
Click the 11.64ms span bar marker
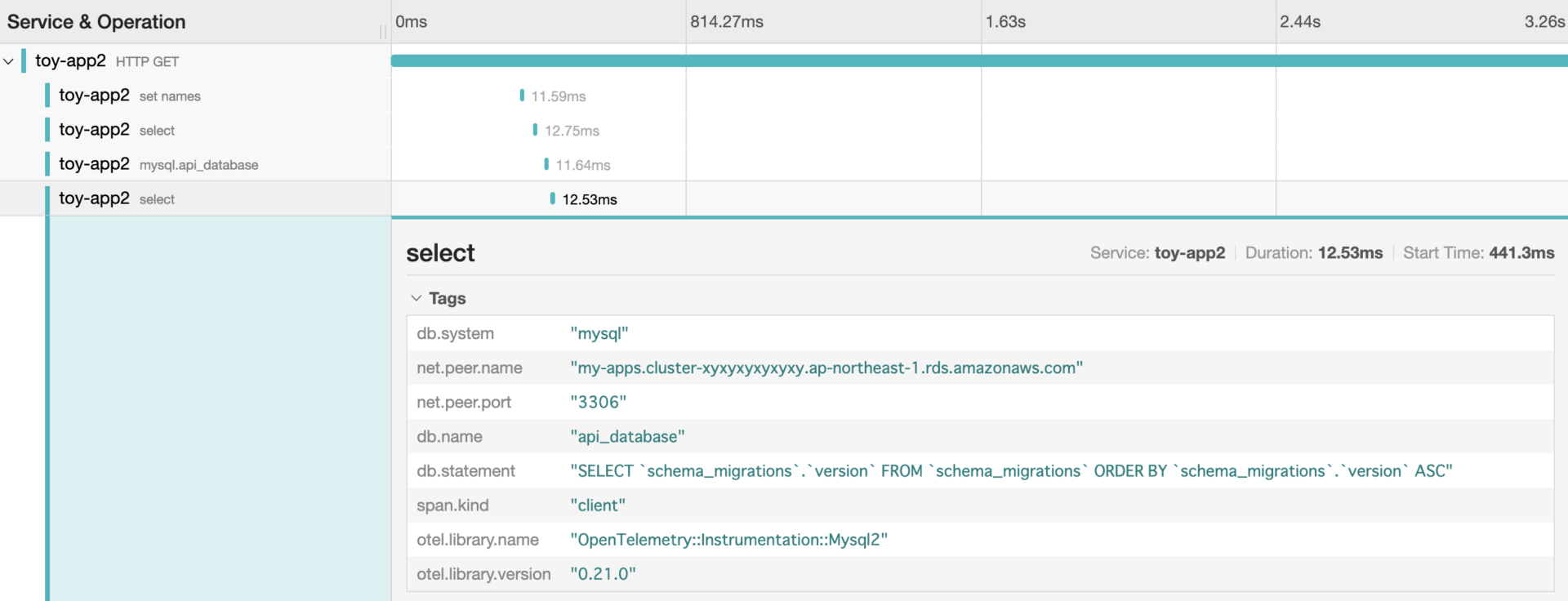tap(546, 164)
